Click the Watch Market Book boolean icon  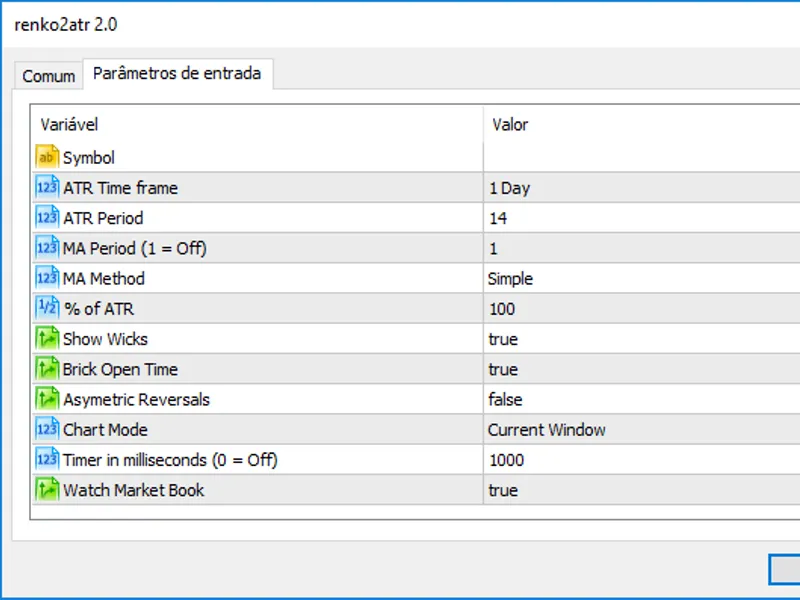(47, 489)
